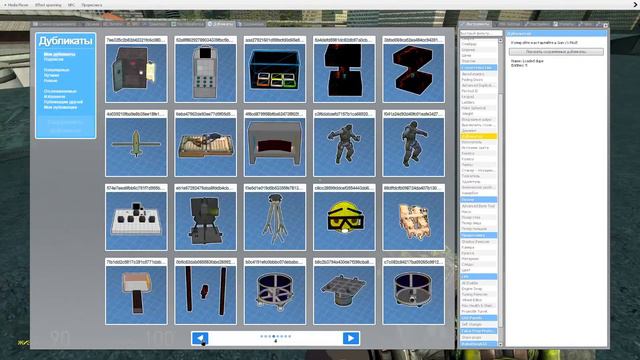Select the stacked wooden pallets duplicate

[x=413, y=217]
